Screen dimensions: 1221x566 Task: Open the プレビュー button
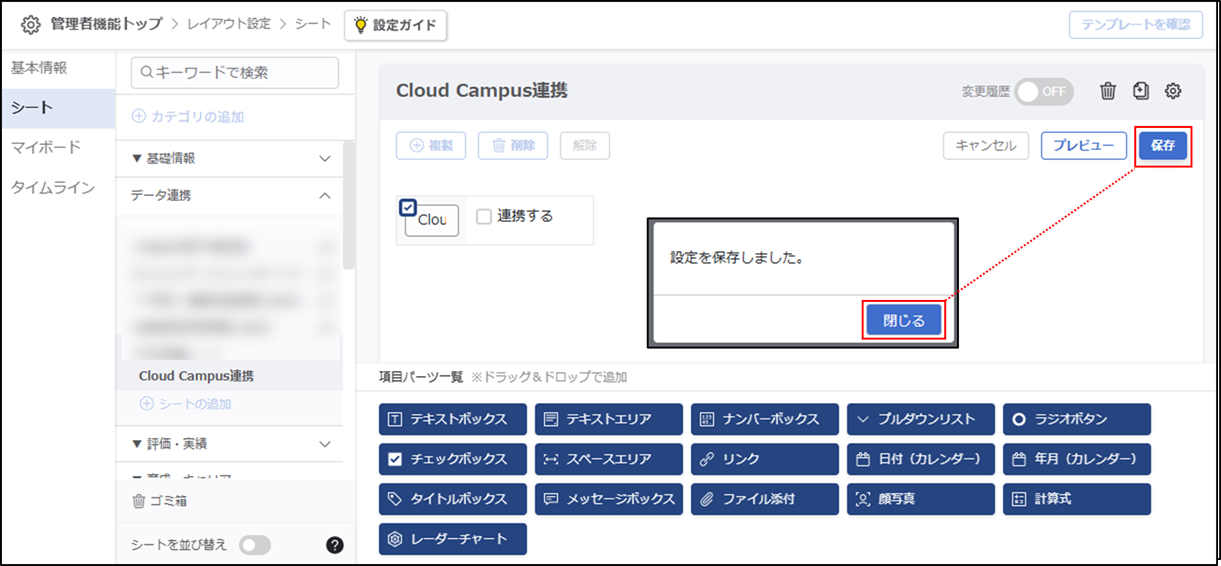pyautogui.click(x=1084, y=145)
